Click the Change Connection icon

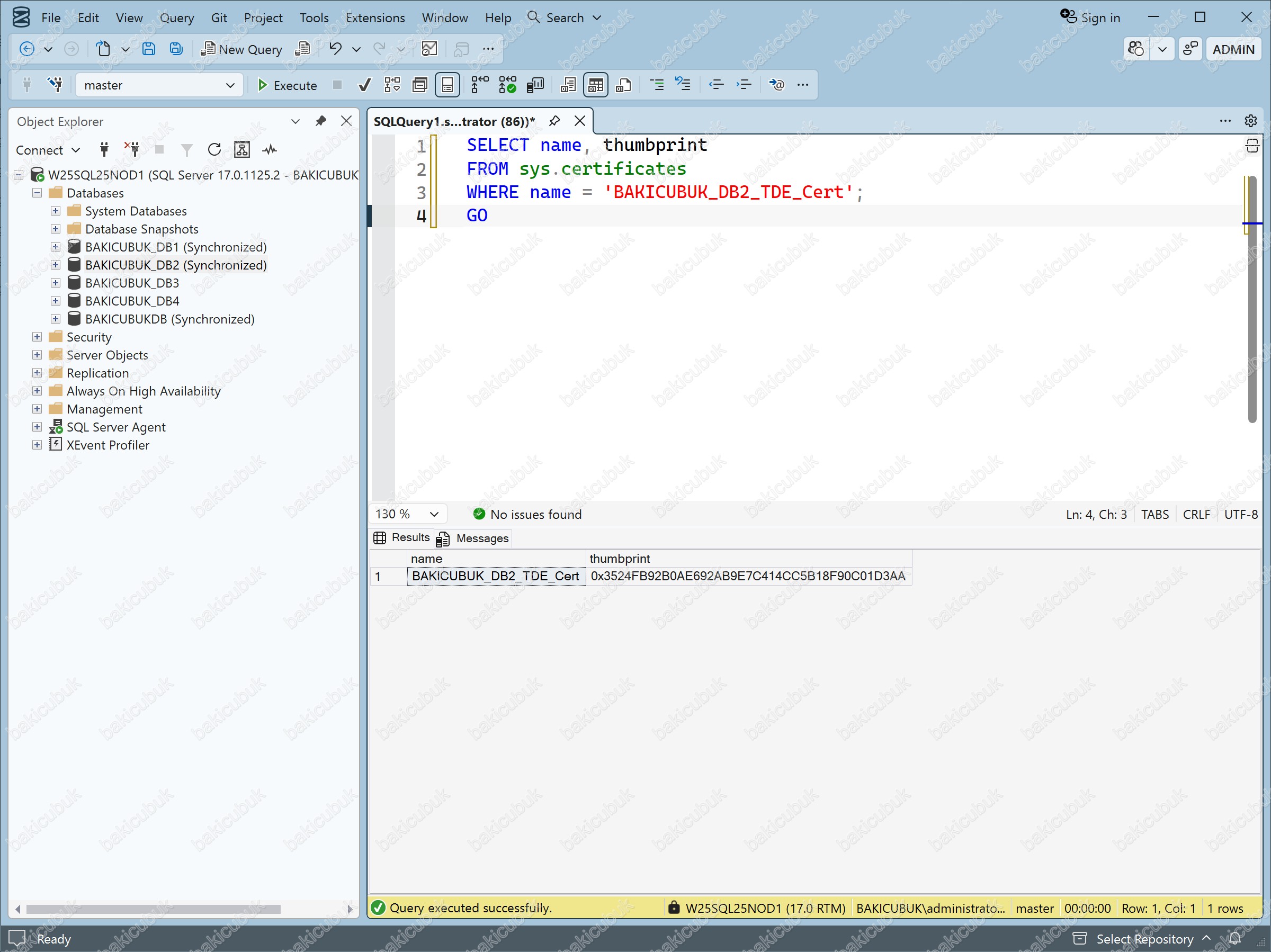click(55, 85)
